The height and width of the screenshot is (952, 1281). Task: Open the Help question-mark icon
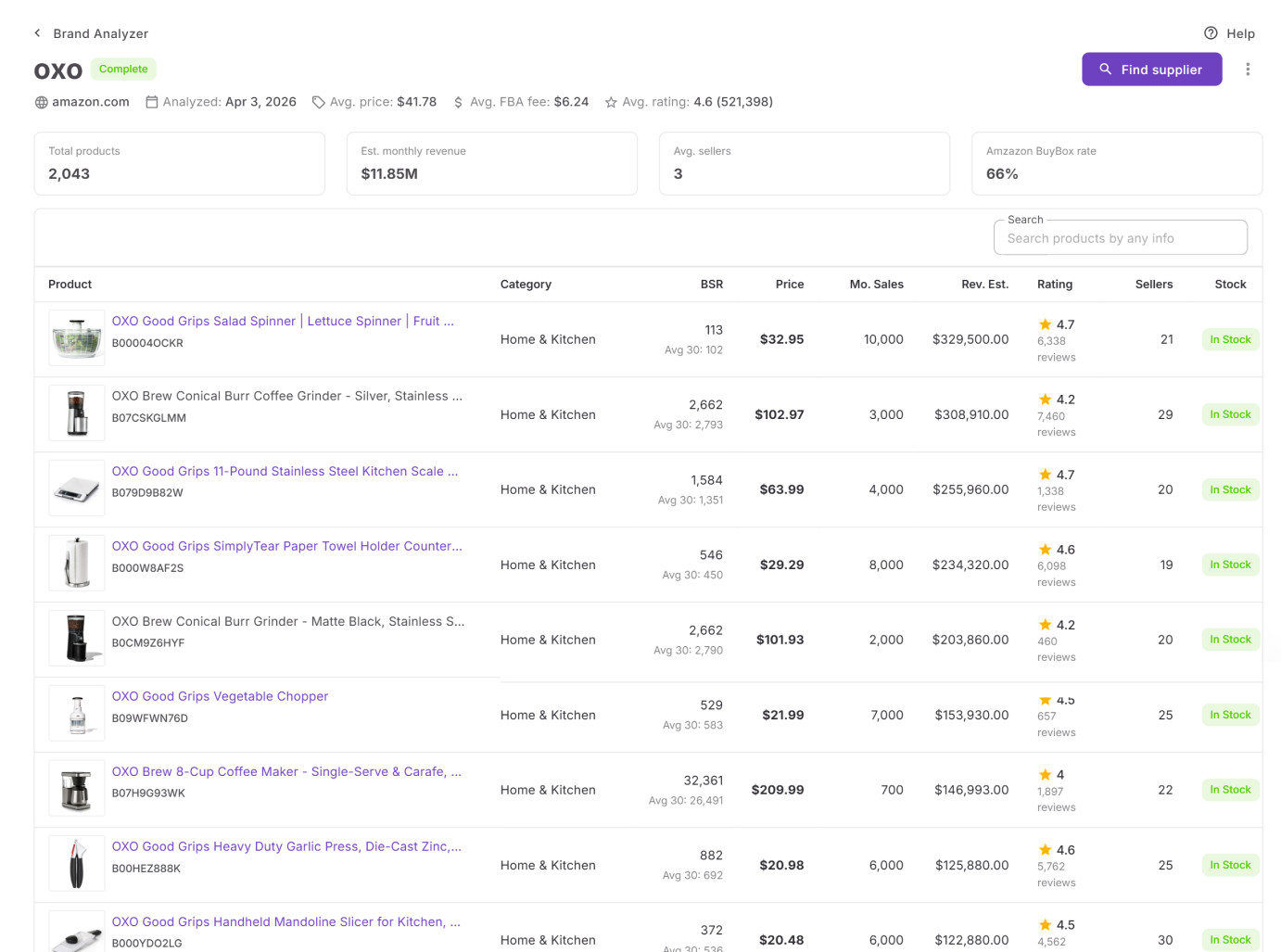(1211, 32)
